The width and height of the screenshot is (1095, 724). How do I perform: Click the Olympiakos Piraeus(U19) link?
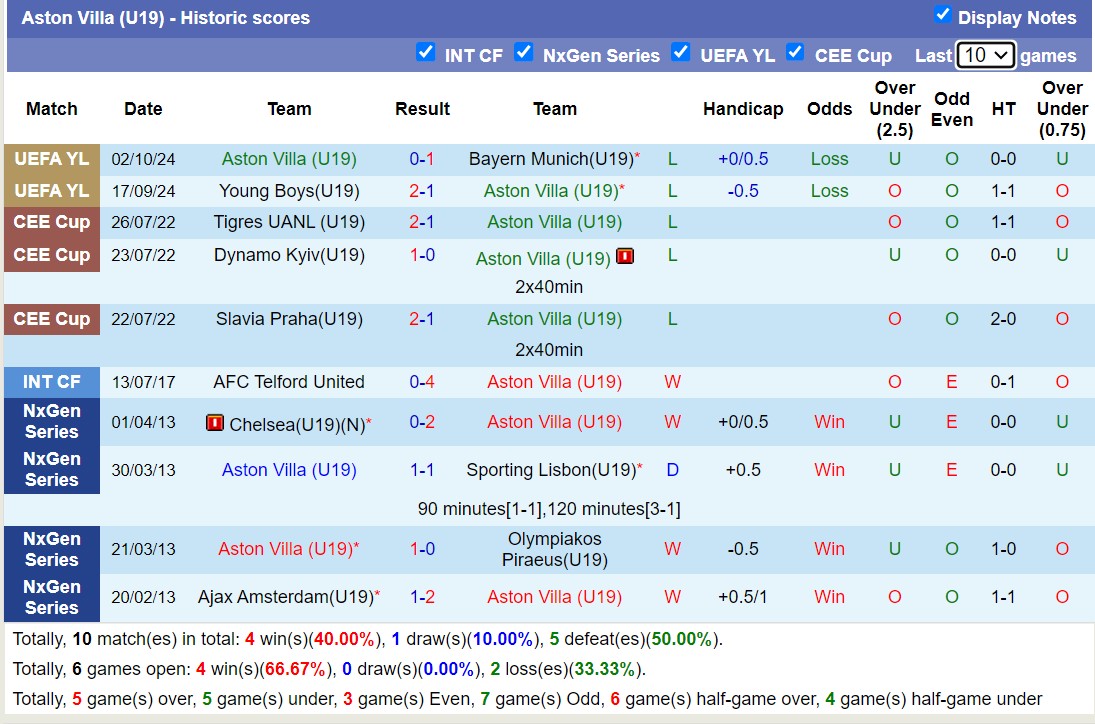[554, 548]
